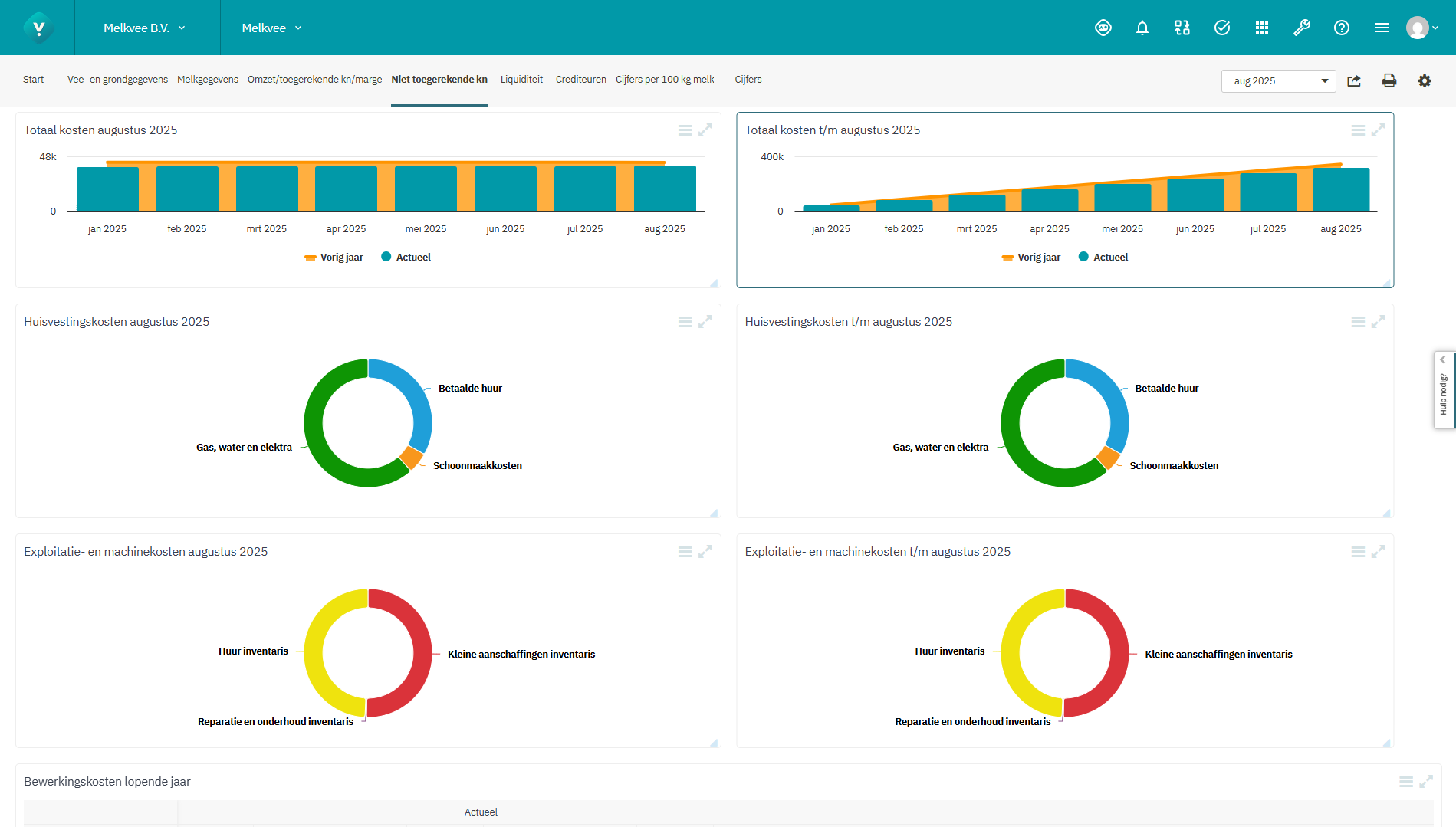Screen dimensions: 1456x827
Task: Click the checkmark tasks icon
Action: point(1221,28)
